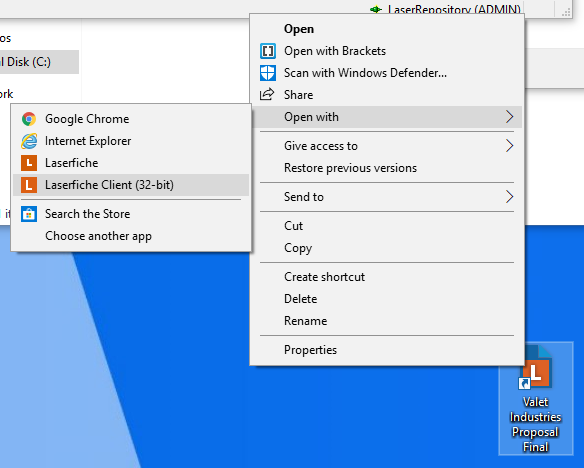
Task: Select the Send to entry
Action: 387,197
